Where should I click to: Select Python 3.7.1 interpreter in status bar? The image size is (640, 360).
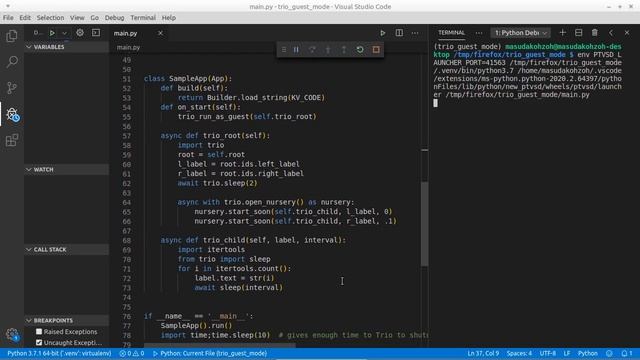pyautogui.click(x=59, y=353)
